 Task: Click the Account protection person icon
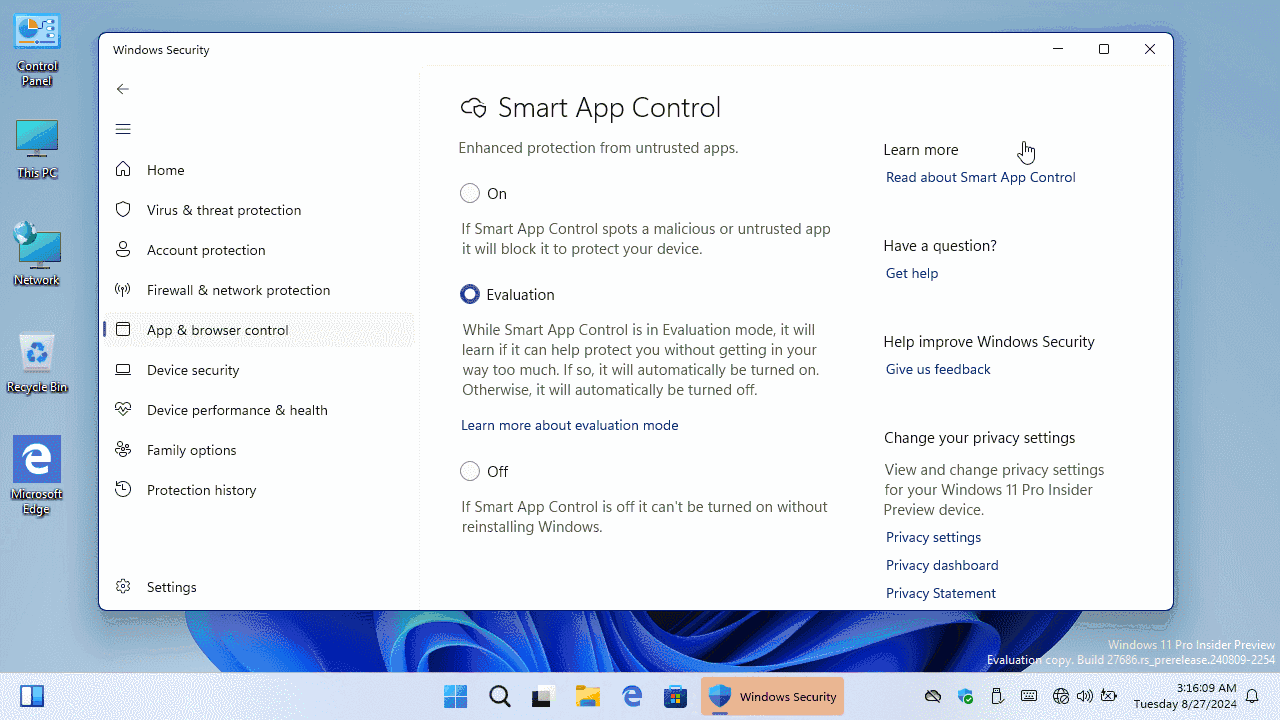[x=123, y=249]
